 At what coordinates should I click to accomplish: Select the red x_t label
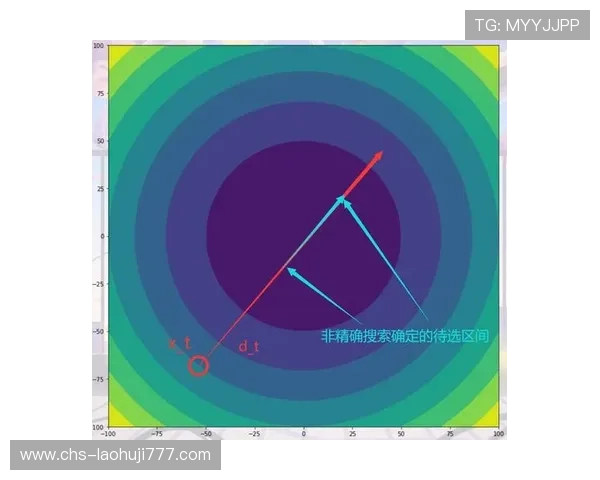tap(179, 343)
